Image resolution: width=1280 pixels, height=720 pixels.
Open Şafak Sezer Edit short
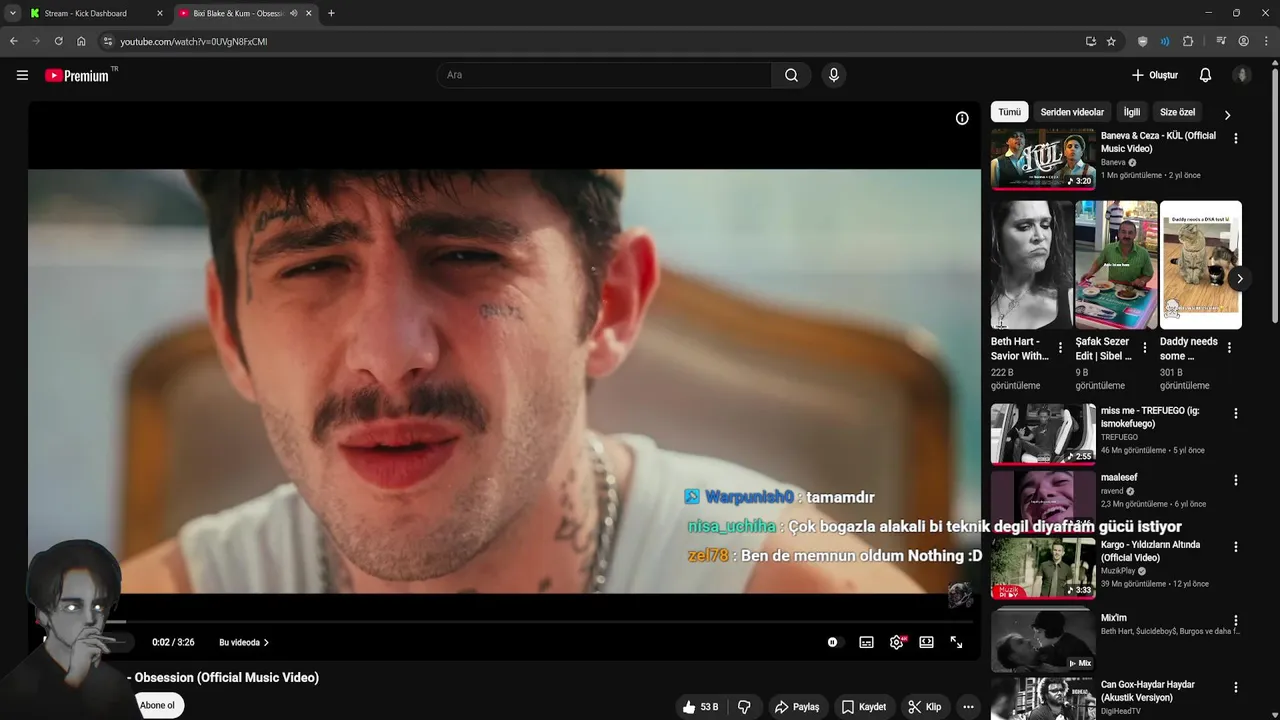pyautogui.click(x=1116, y=265)
